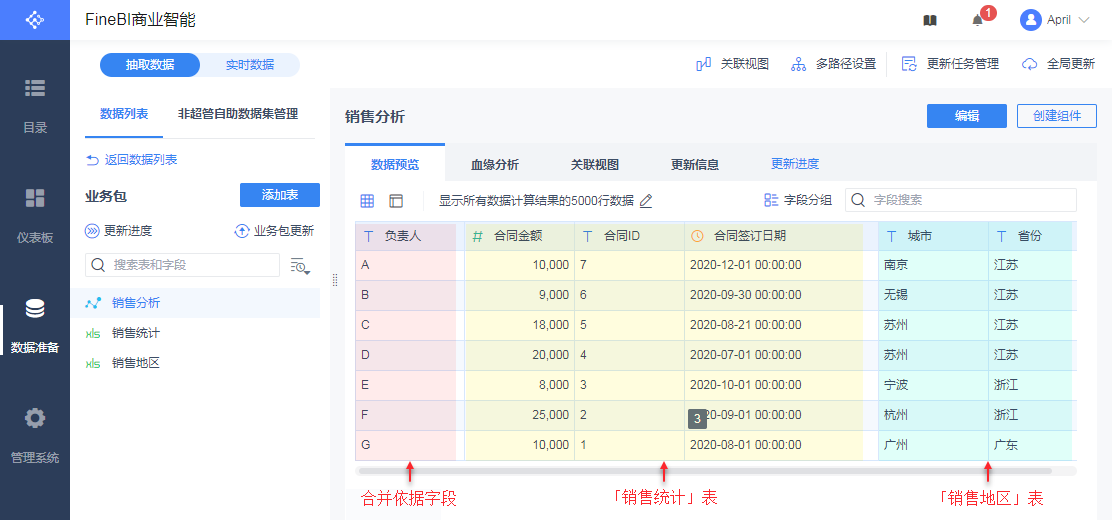The width and height of the screenshot is (1112, 520).
Task: Switch to the 血缘分析 tab
Action: click(x=494, y=165)
